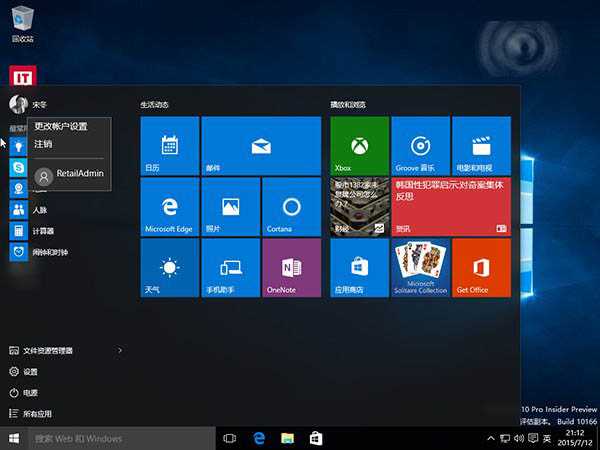
Task: Expand 文件资源管理器 jump list arrow
Action: click(x=120, y=350)
